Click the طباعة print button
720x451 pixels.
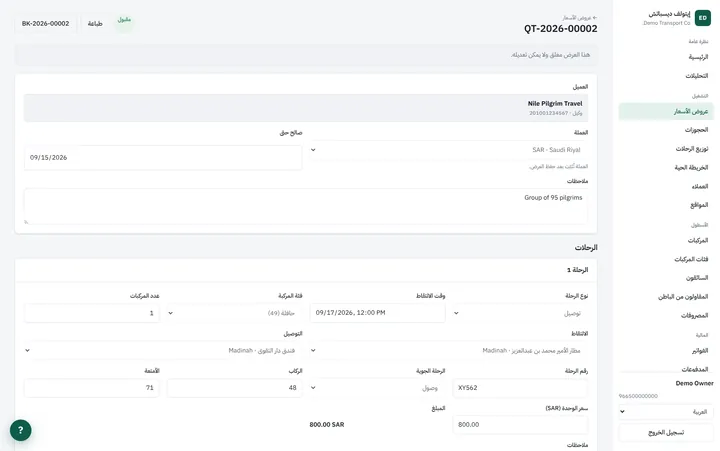(x=95, y=23)
